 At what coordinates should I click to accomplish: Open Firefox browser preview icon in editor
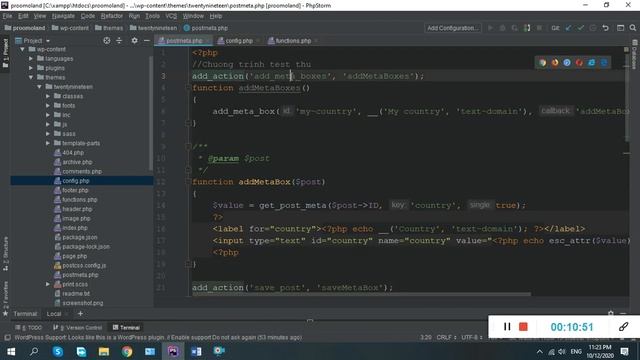tap(555, 62)
